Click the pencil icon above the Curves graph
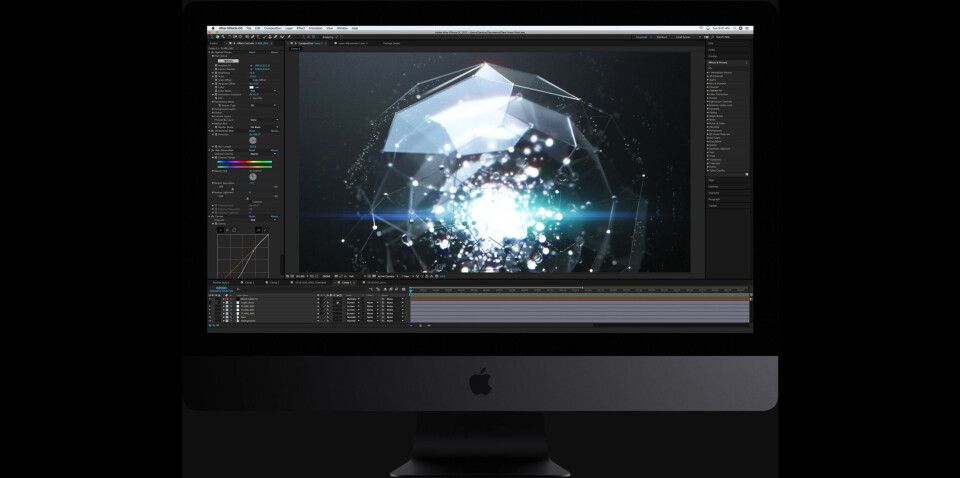This screenshot has height=478, width=960. (265, 230)
